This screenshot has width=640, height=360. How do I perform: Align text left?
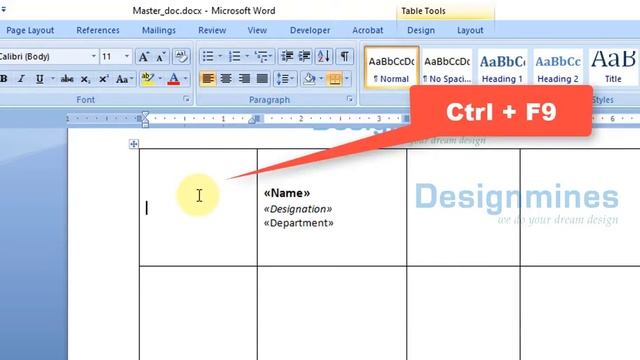208,78
